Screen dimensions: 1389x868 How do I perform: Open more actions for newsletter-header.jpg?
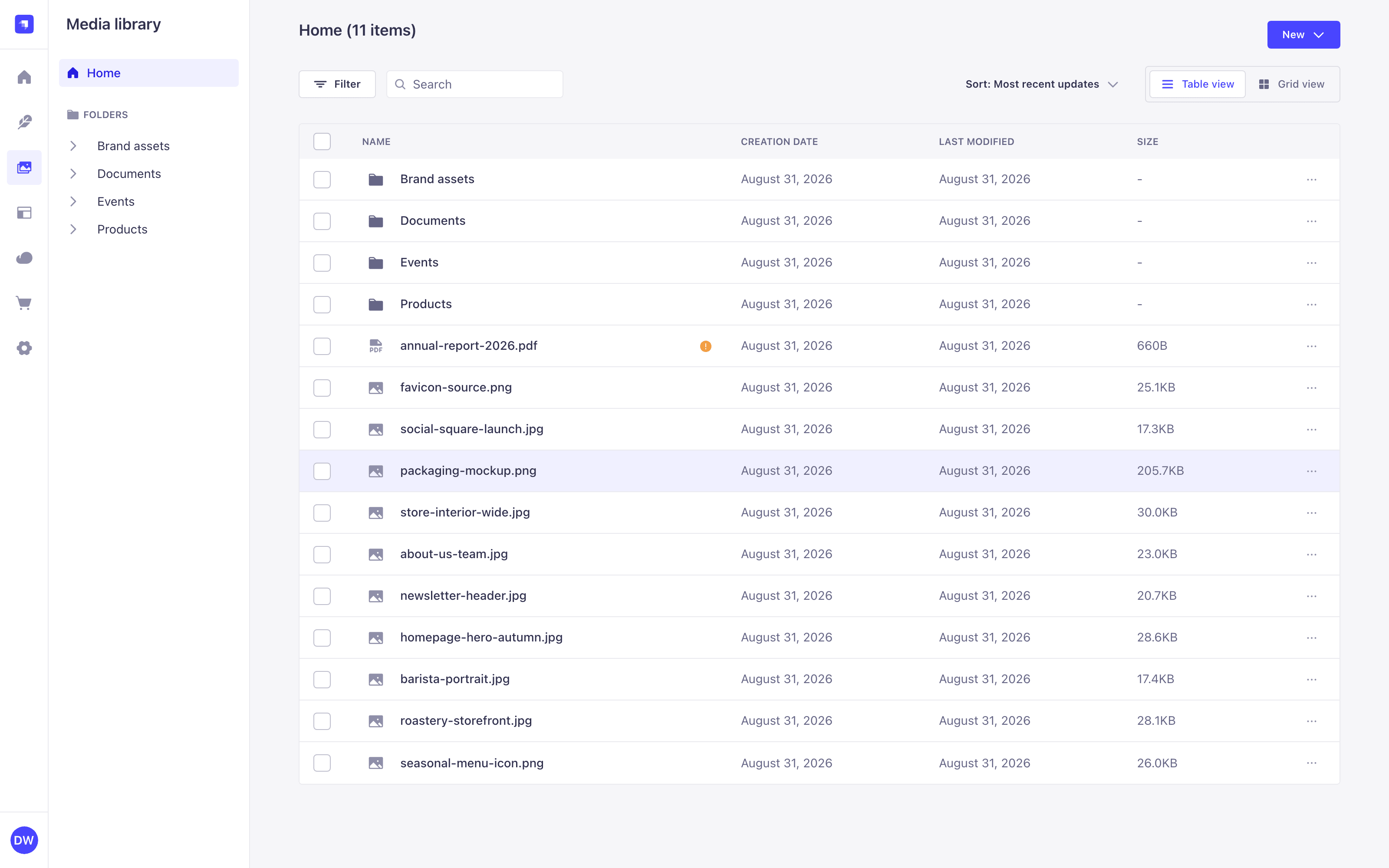pyautogui.click(x=1311, y=596)
